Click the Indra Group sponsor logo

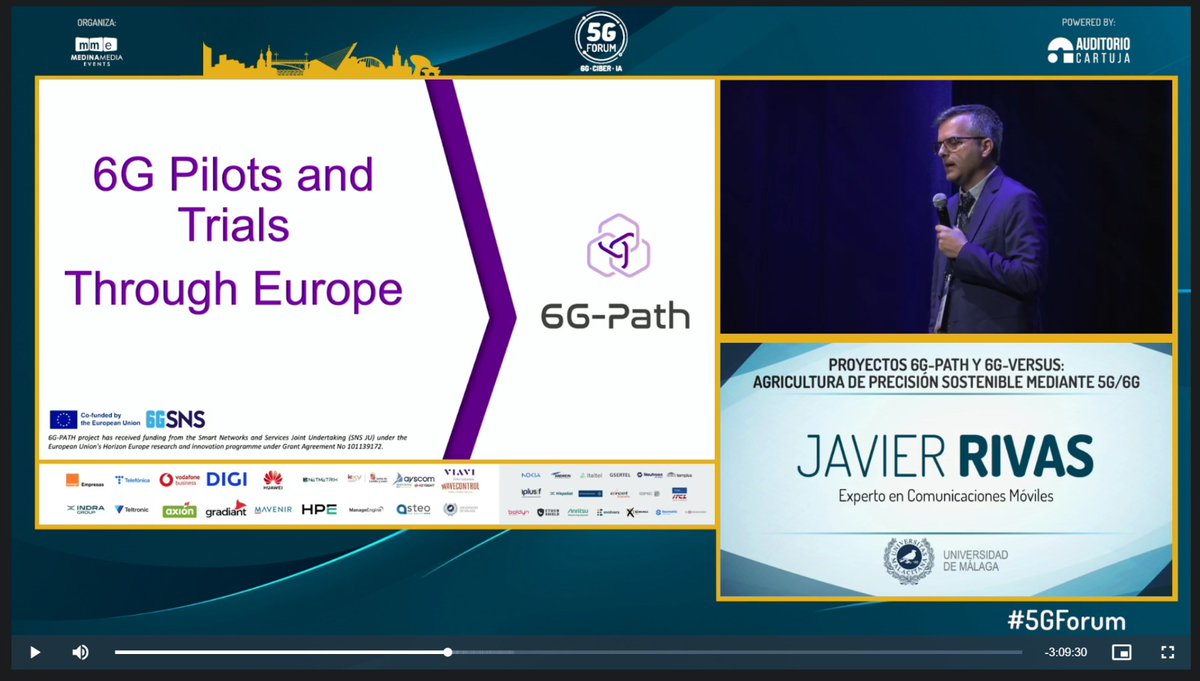[86, 509]
